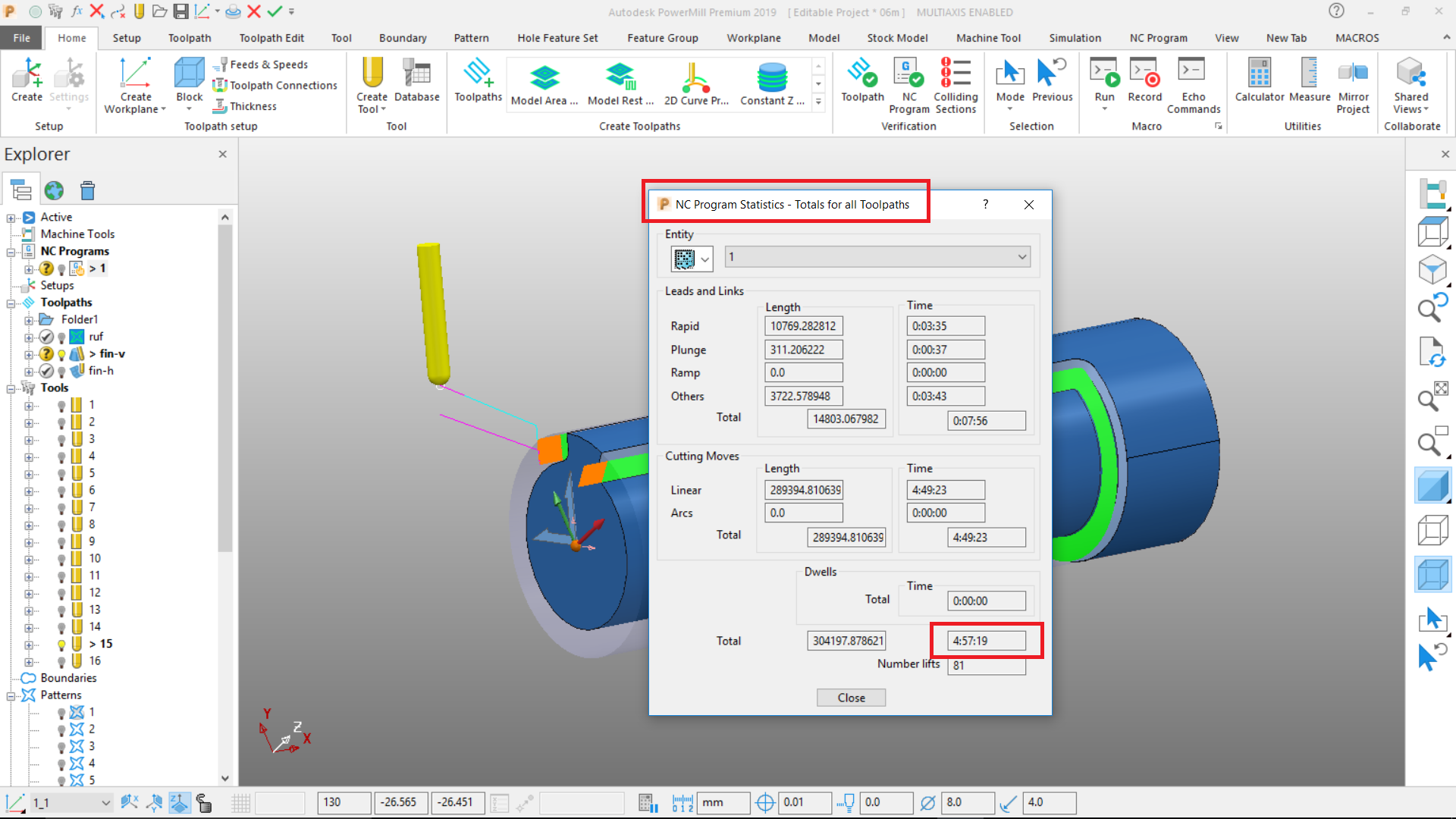This screenshot has height=819, width=1456.
Task: Run Toolpath Verification
Action: click(862, 82)
